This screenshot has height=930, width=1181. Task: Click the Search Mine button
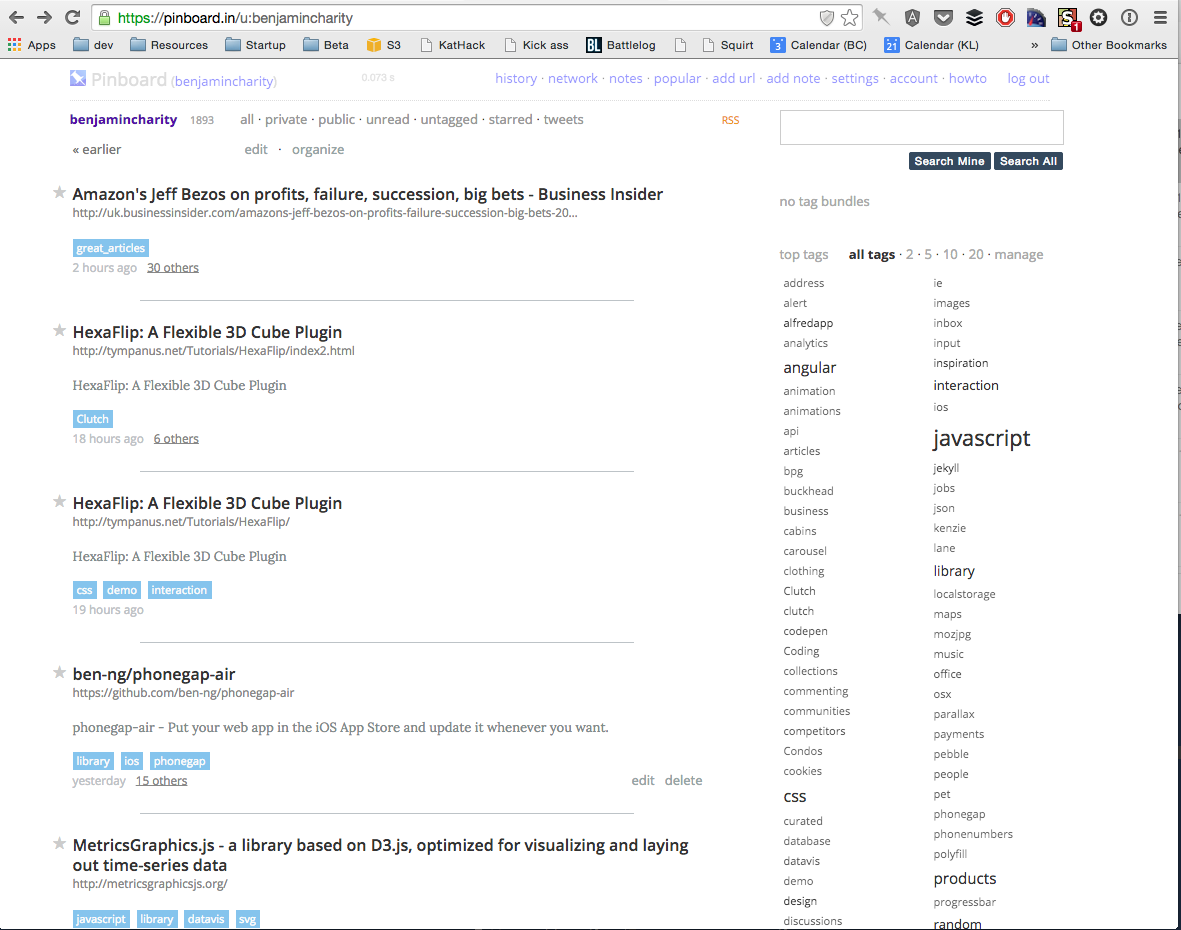click(949, 161)
